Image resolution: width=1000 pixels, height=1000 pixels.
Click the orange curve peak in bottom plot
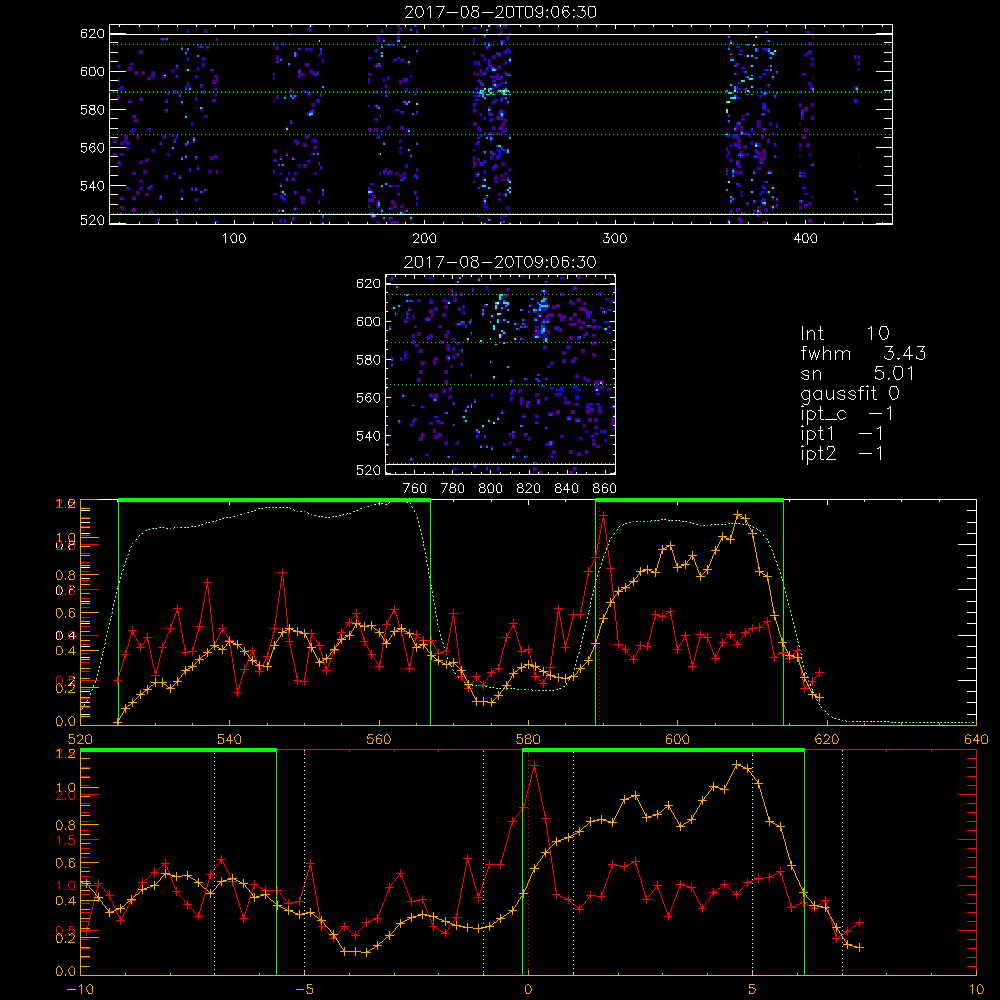tap(736, 764)
